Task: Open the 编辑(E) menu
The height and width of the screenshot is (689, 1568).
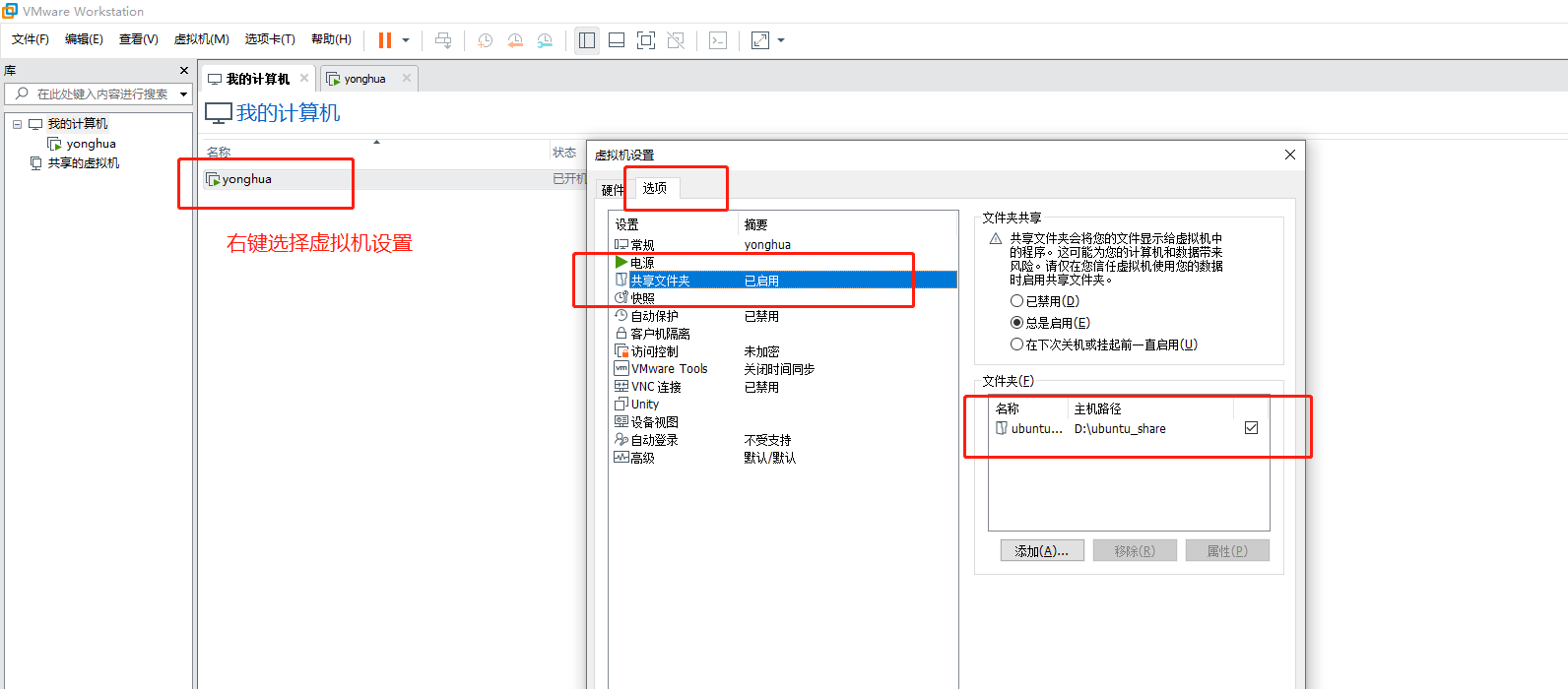Action: [x=84, y=39]
